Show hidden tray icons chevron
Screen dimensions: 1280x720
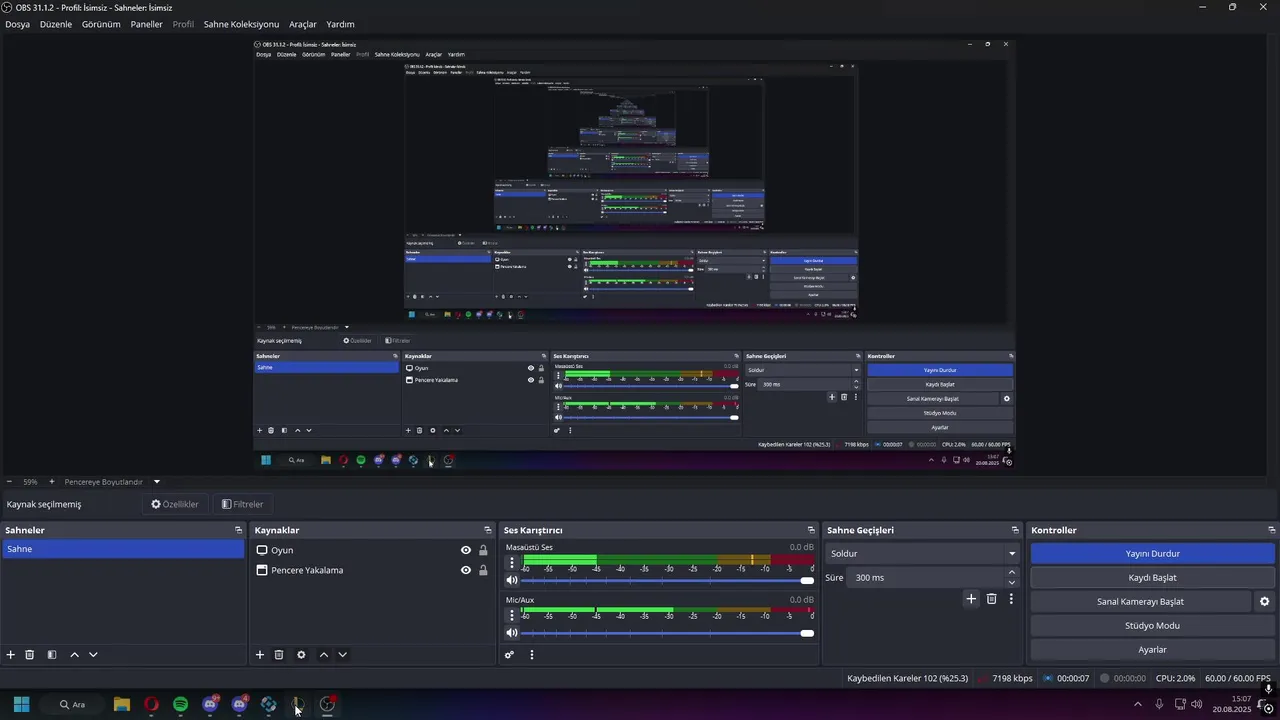[1137, 704]
